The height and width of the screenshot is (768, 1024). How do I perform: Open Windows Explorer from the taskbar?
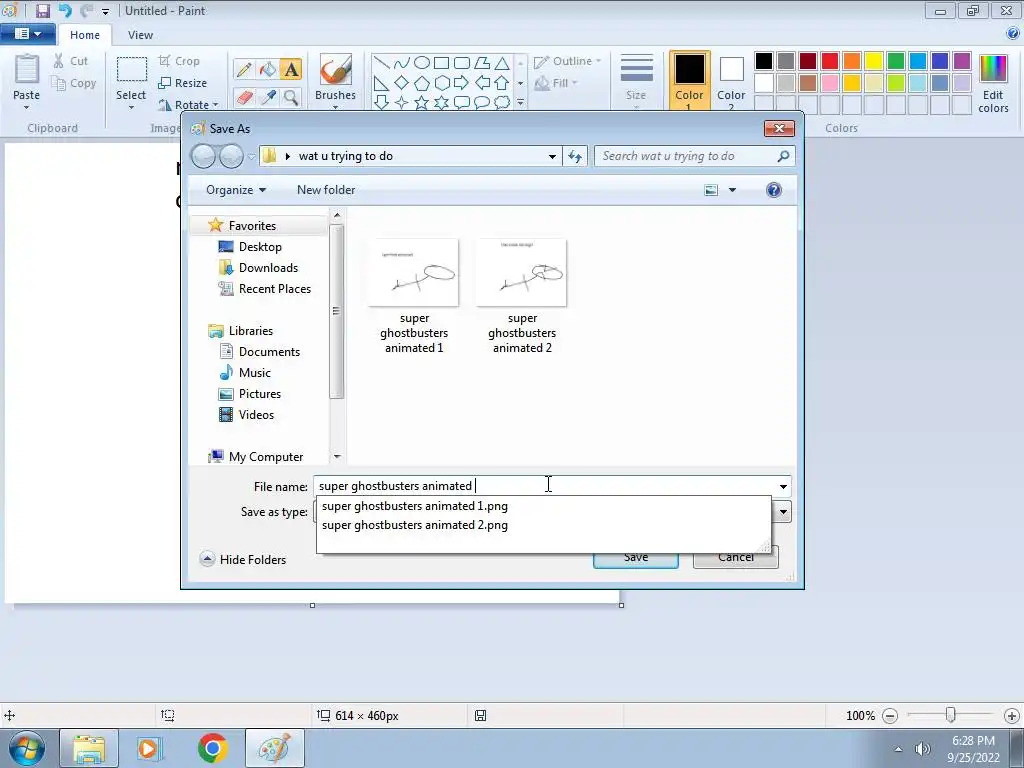pos(89,748)
